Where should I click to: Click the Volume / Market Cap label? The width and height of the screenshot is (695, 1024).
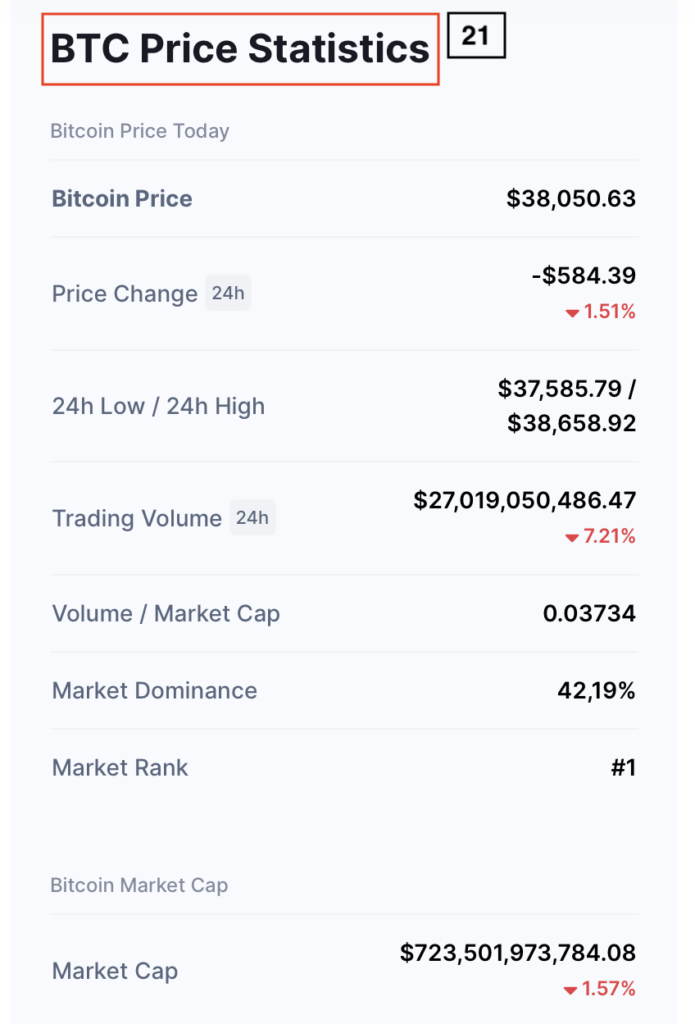[x=166, y=614]
